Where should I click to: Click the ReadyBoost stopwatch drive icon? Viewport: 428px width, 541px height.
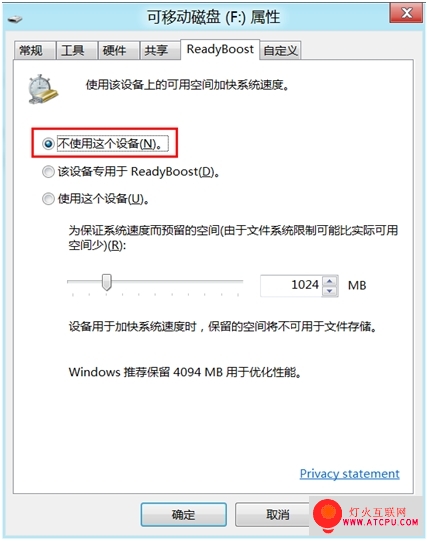(x=43, y=89)
